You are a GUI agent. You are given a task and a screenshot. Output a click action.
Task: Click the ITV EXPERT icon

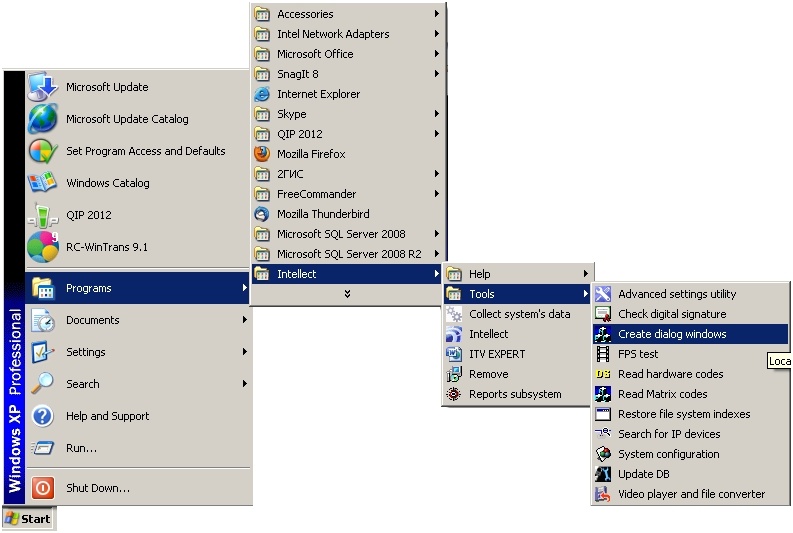(454, 354)
